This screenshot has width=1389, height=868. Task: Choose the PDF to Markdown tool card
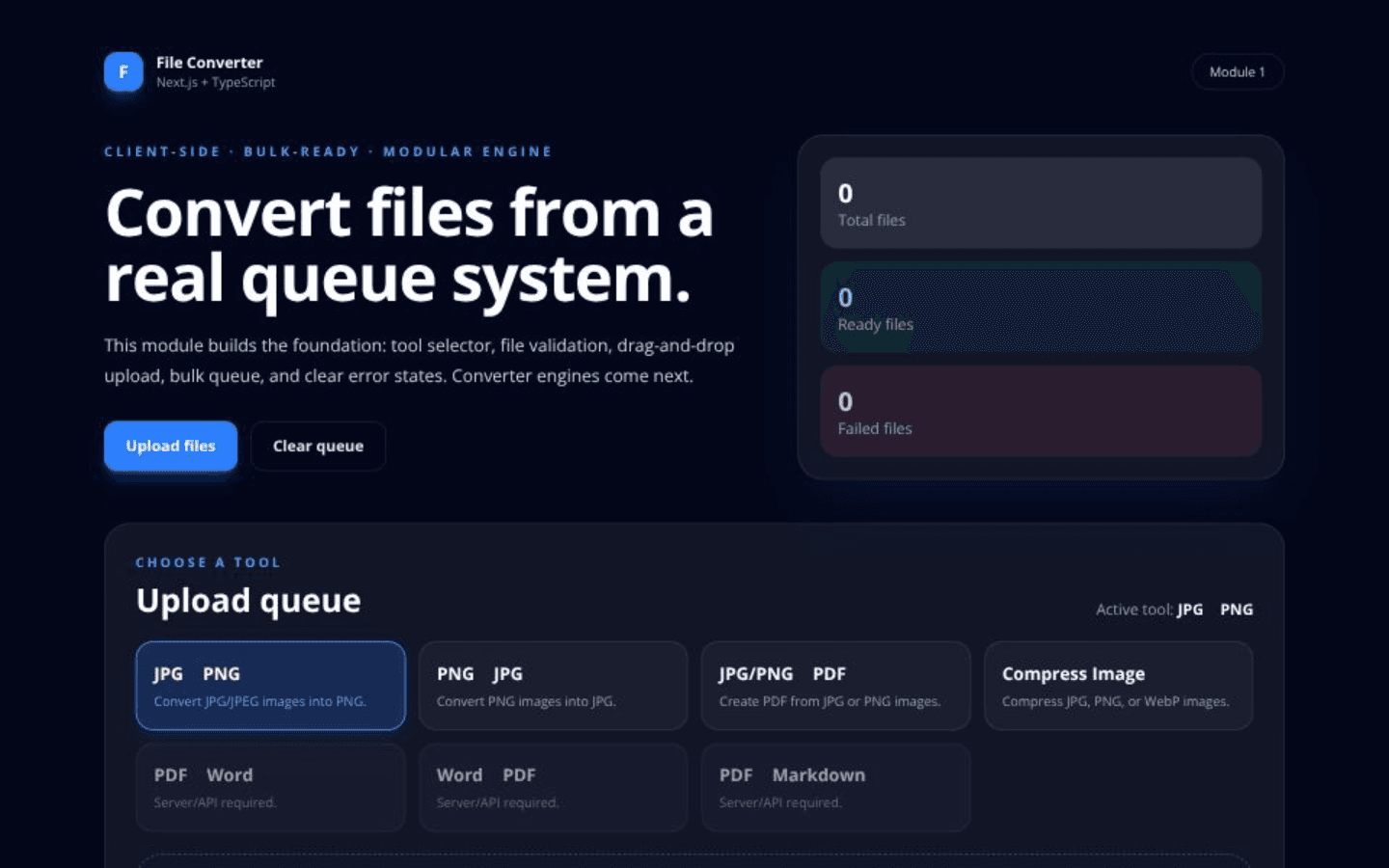pyautogui.click(x=836, y=787)
